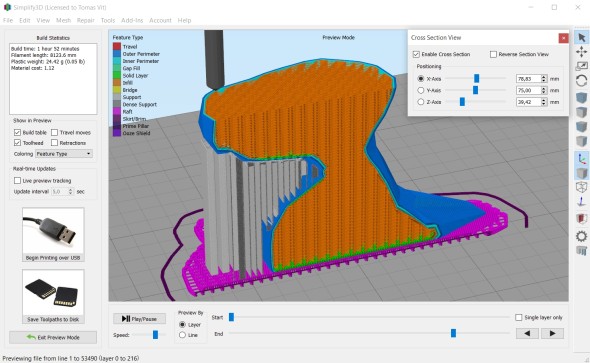Click the Play/Pause button
Image resolution: width=590 pixels, height=363 pixels.
(139, 319)
